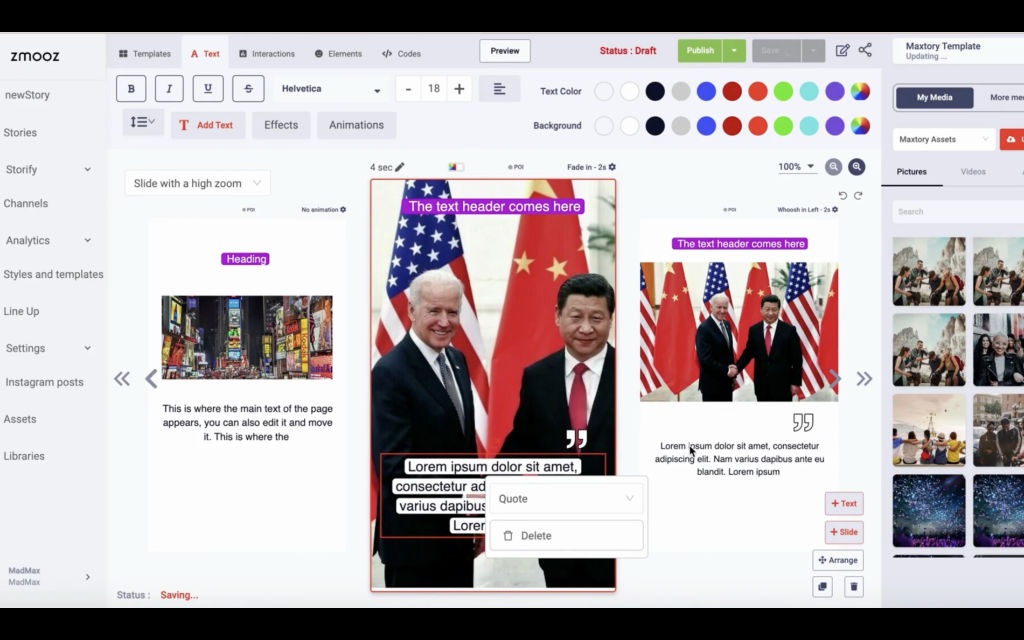The width and height of the screenshot is (1024, 640).
Task: Click the media Search field
Action: [958, 212]
